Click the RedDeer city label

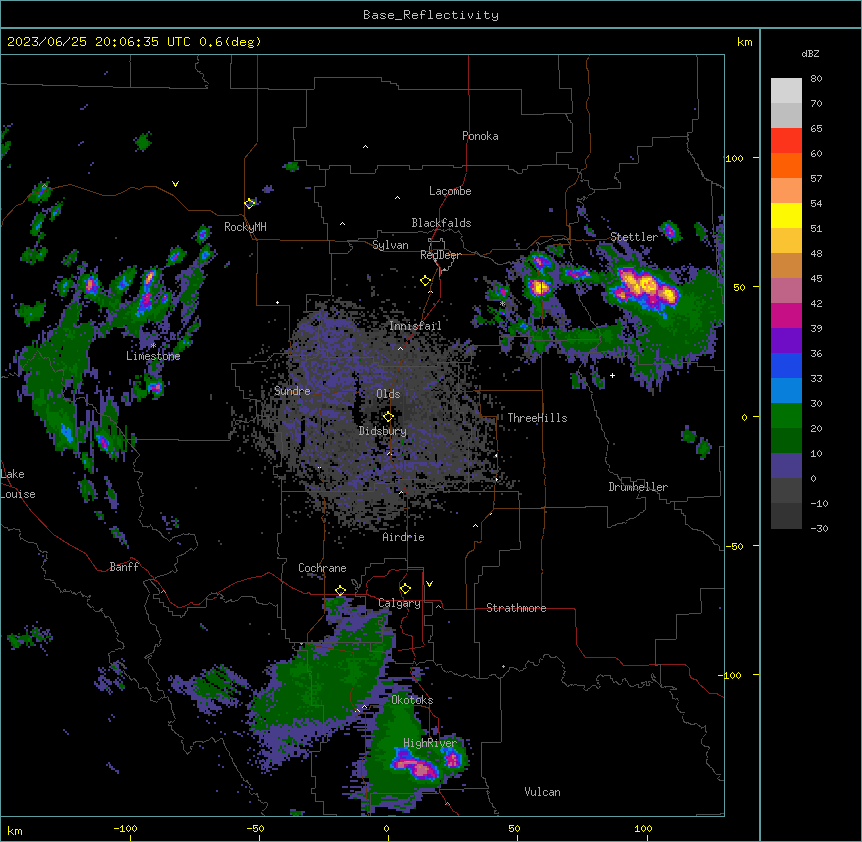click(440, 255)
